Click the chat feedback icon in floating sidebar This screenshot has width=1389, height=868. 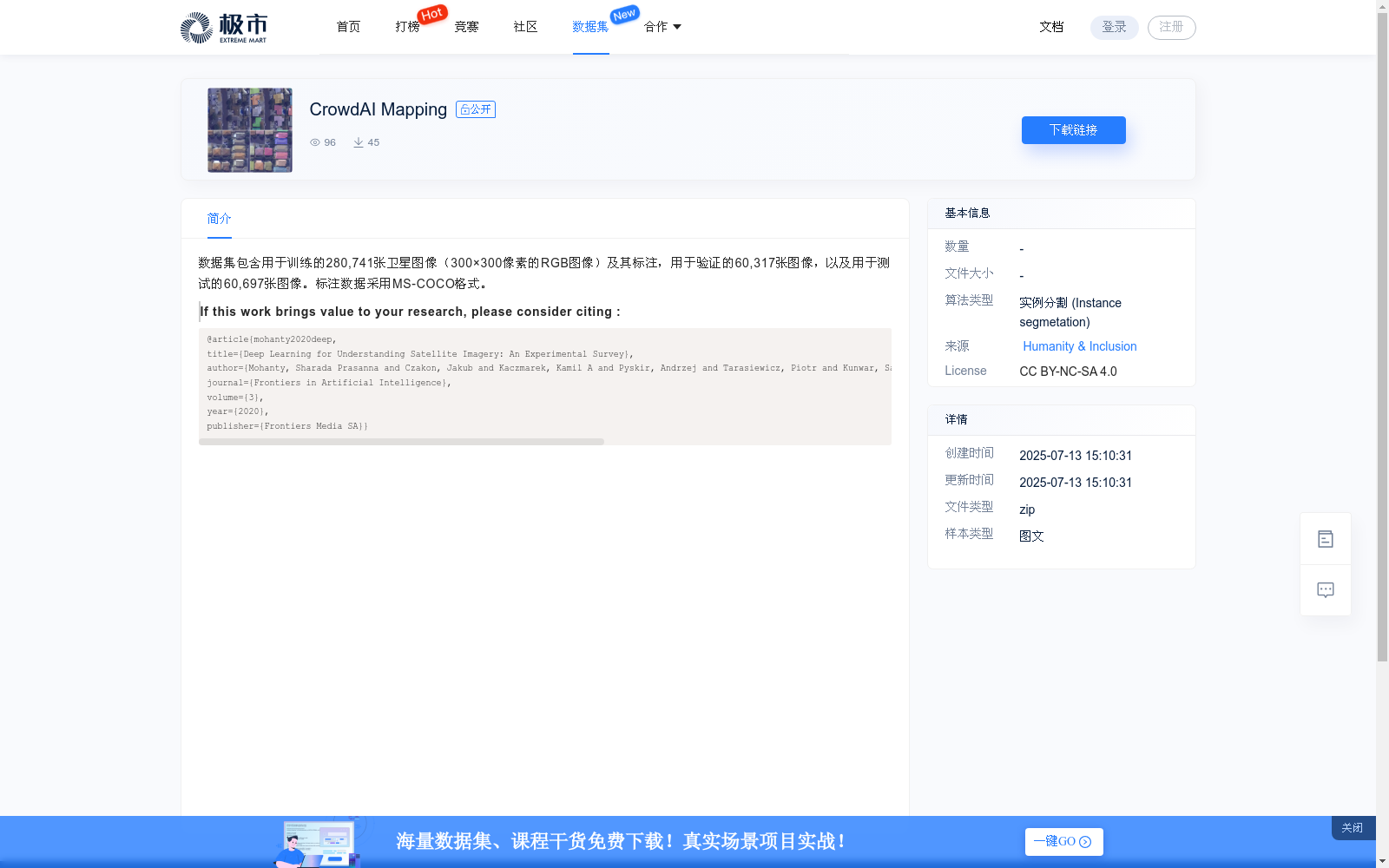[x=1326, y=590]
